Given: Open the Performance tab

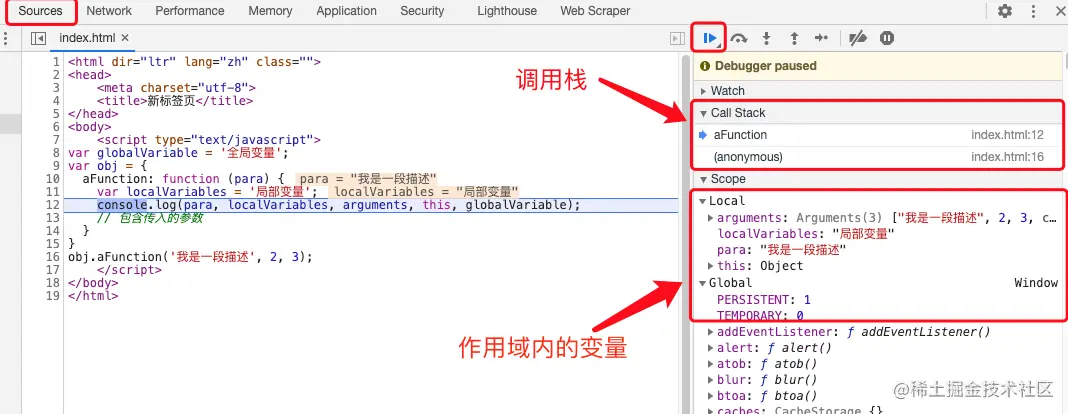Looking at the screenshot, I should (x=189, y=11).
